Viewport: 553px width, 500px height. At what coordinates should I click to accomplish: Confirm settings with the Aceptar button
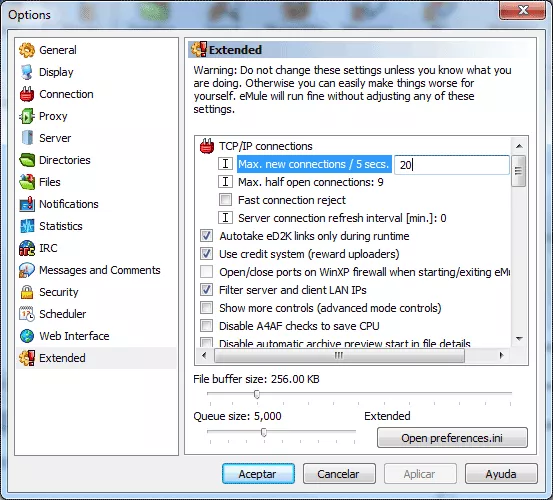258,474
